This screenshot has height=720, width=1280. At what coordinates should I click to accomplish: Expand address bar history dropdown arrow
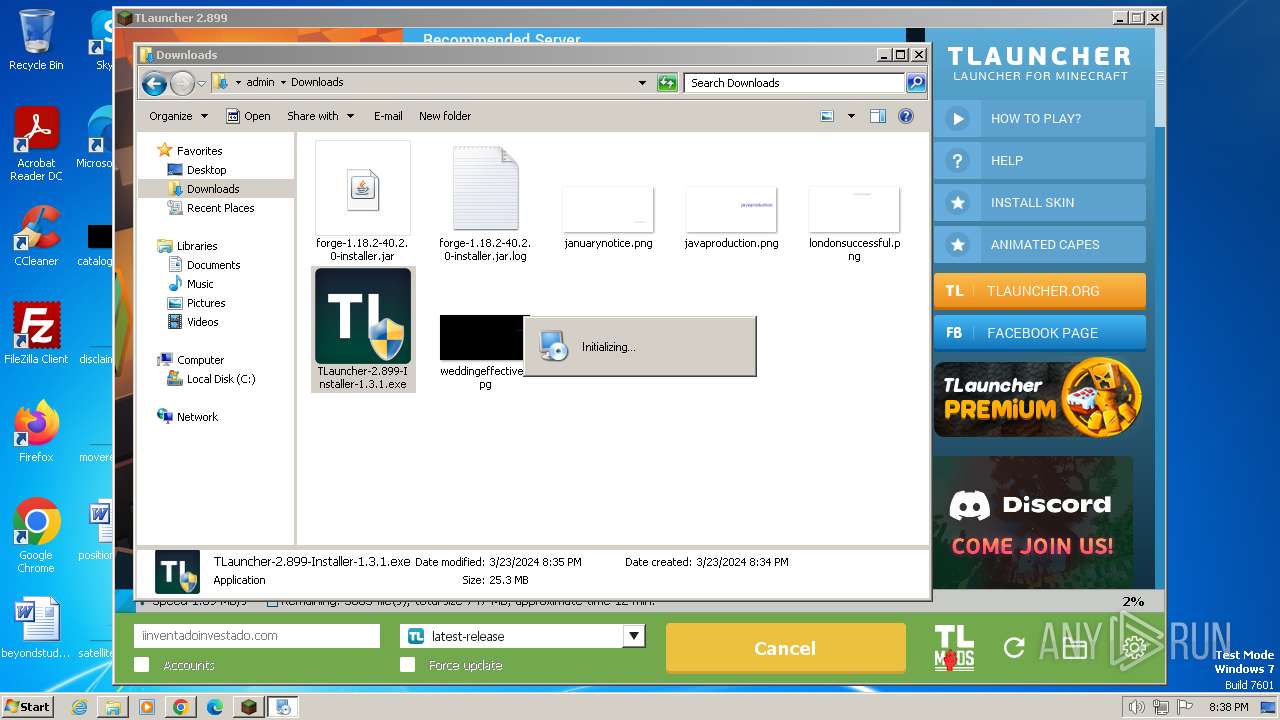click(642, 83)
